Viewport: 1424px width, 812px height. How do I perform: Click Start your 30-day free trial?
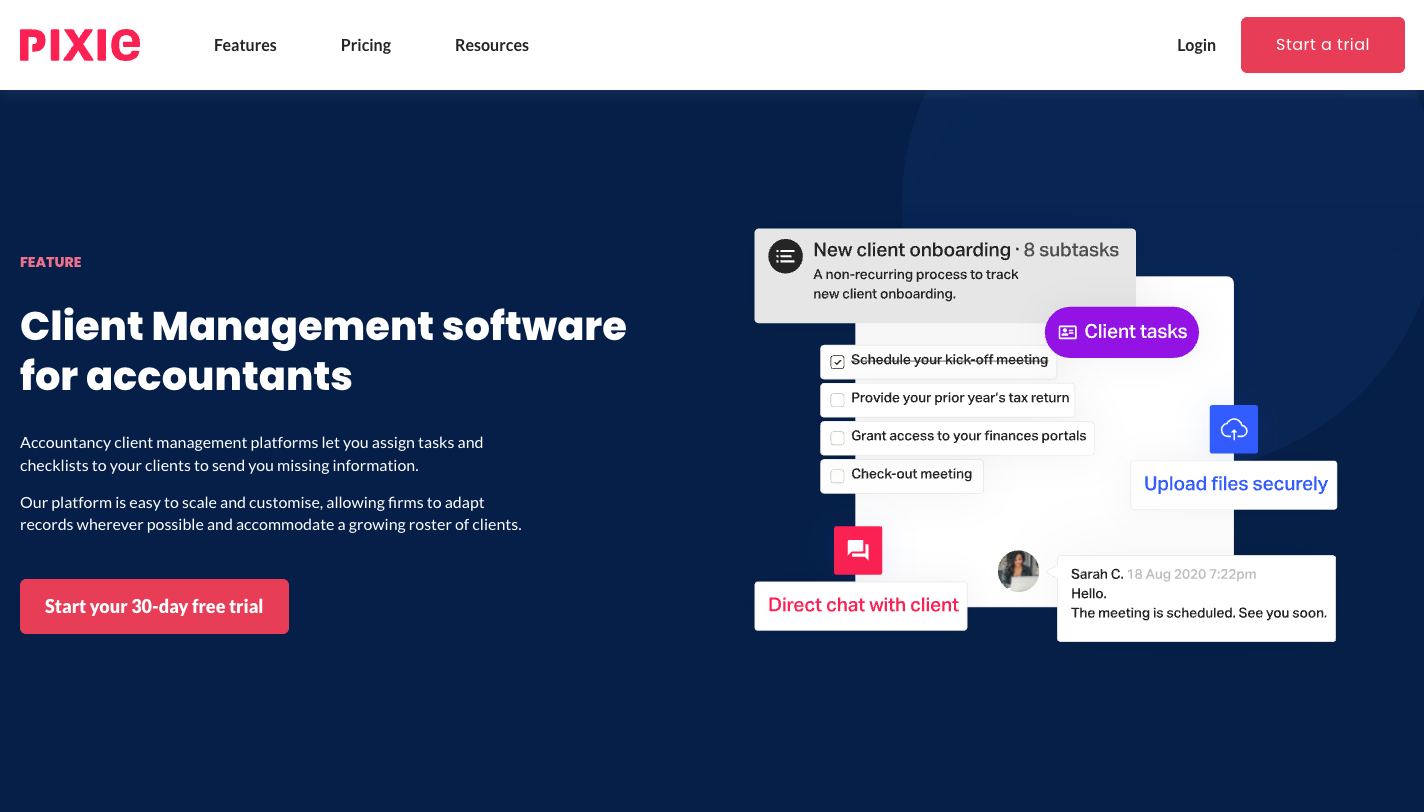pyautogui.click(x=154, y=606)
